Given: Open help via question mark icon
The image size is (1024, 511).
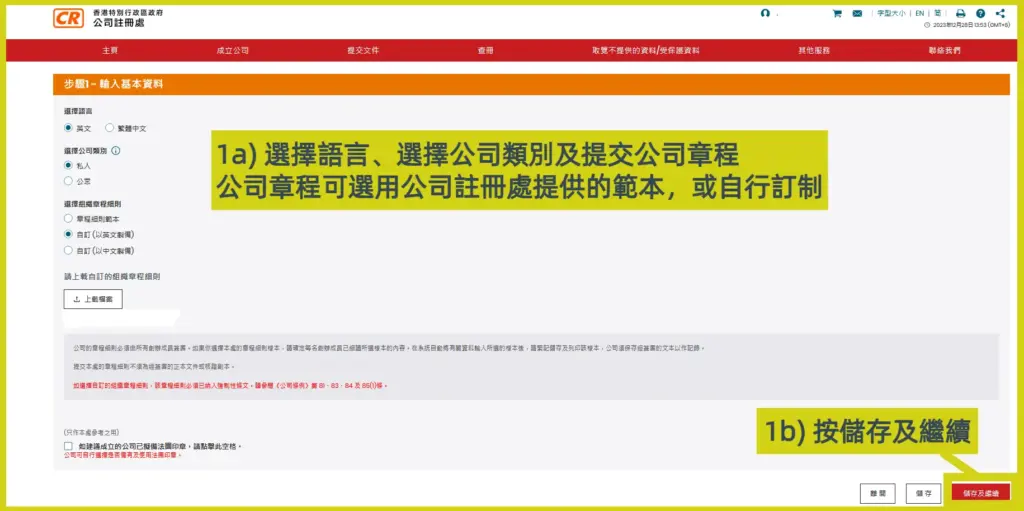Looking at the screenshot, I should point(980,14).
